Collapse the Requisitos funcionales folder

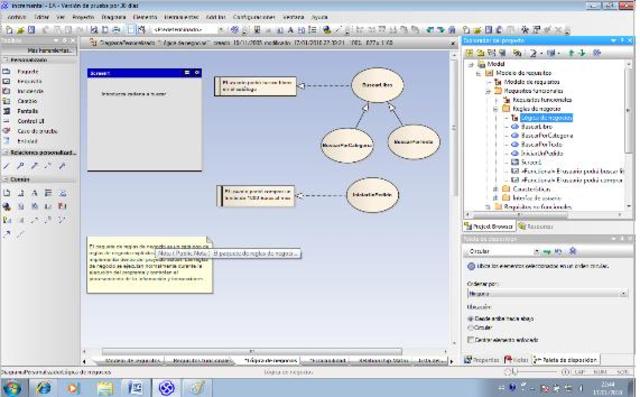tap(487, 91)
